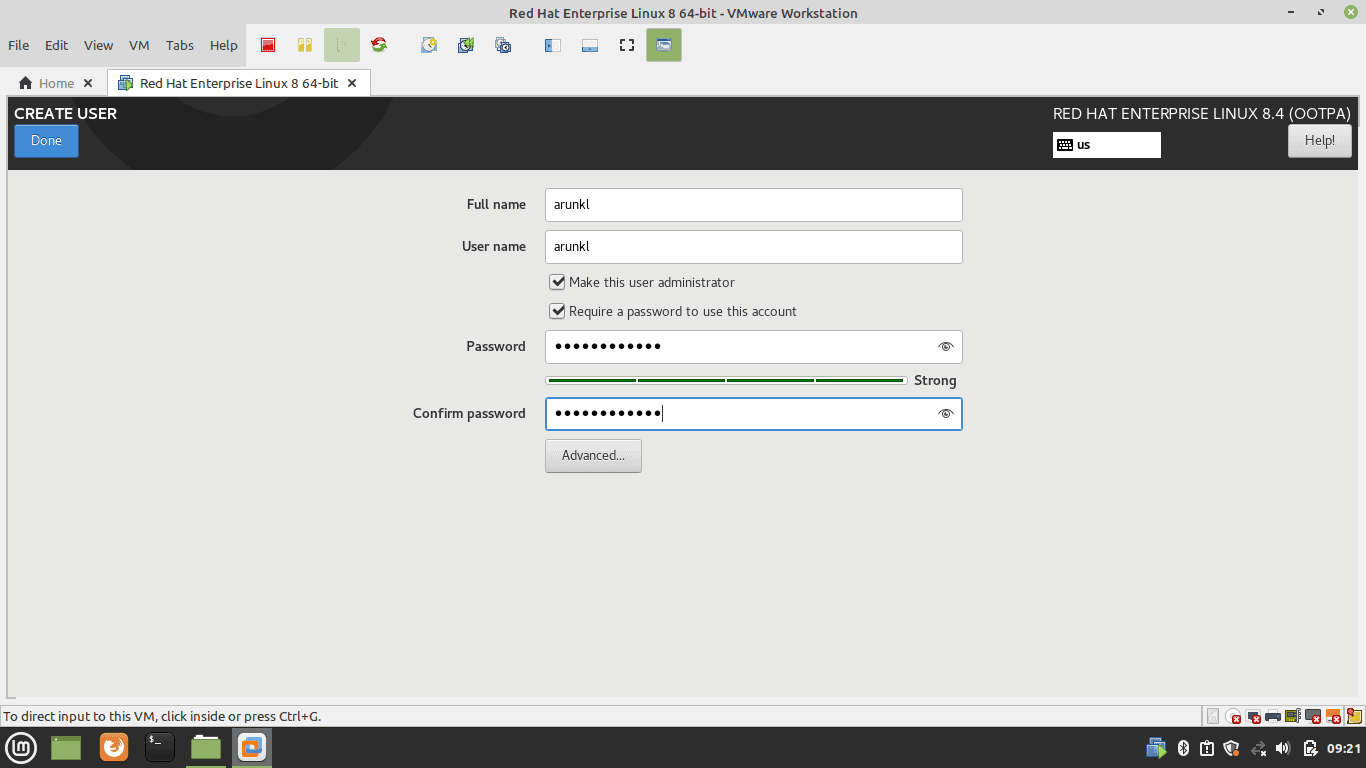Take a snapshot of the virtual machine
The image size is (1366, 768).
pyautogui.click(x=429, y=45)
